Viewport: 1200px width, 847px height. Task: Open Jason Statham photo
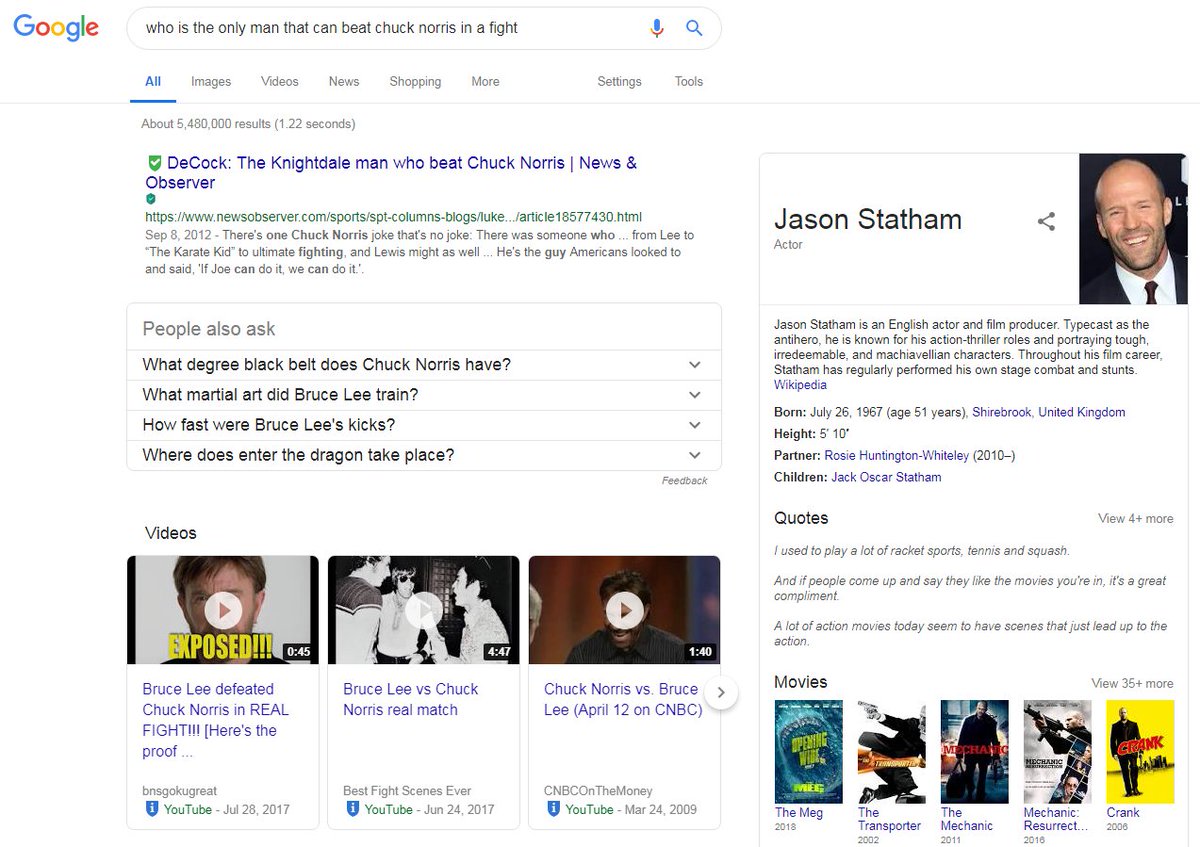coord(1133,229)
